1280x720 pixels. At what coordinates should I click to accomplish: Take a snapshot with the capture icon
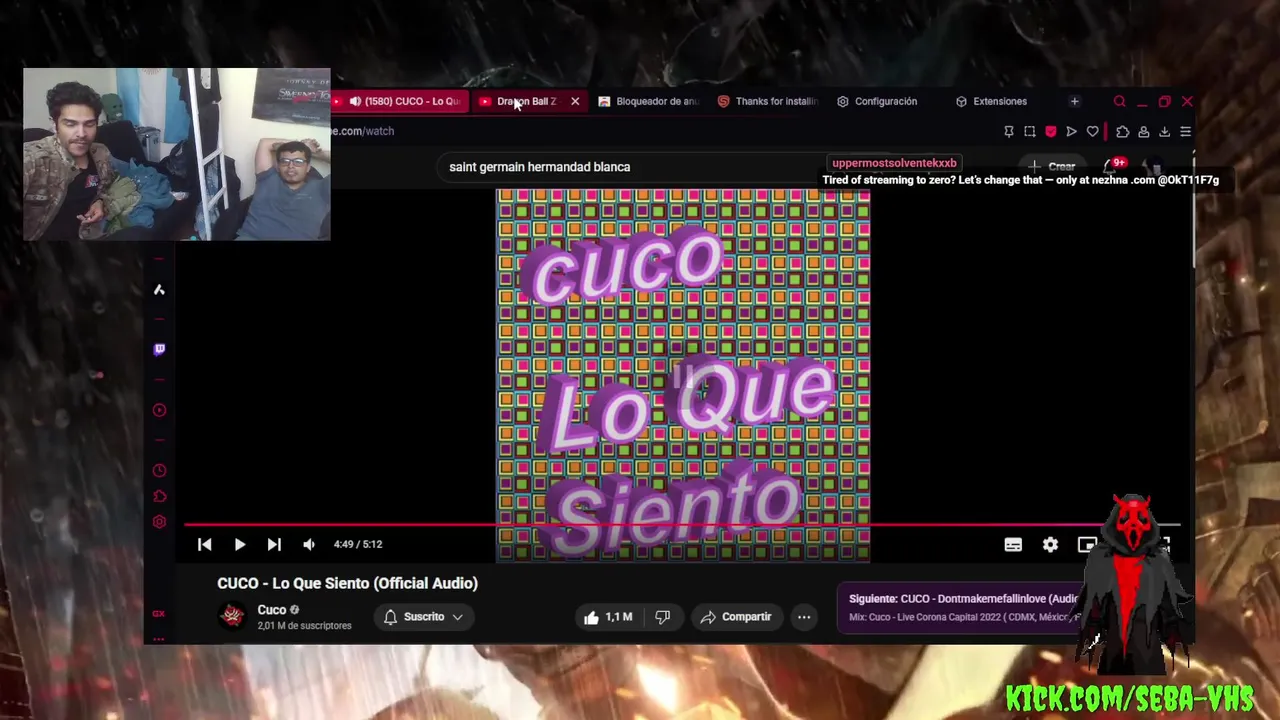tap(1029, 131)
